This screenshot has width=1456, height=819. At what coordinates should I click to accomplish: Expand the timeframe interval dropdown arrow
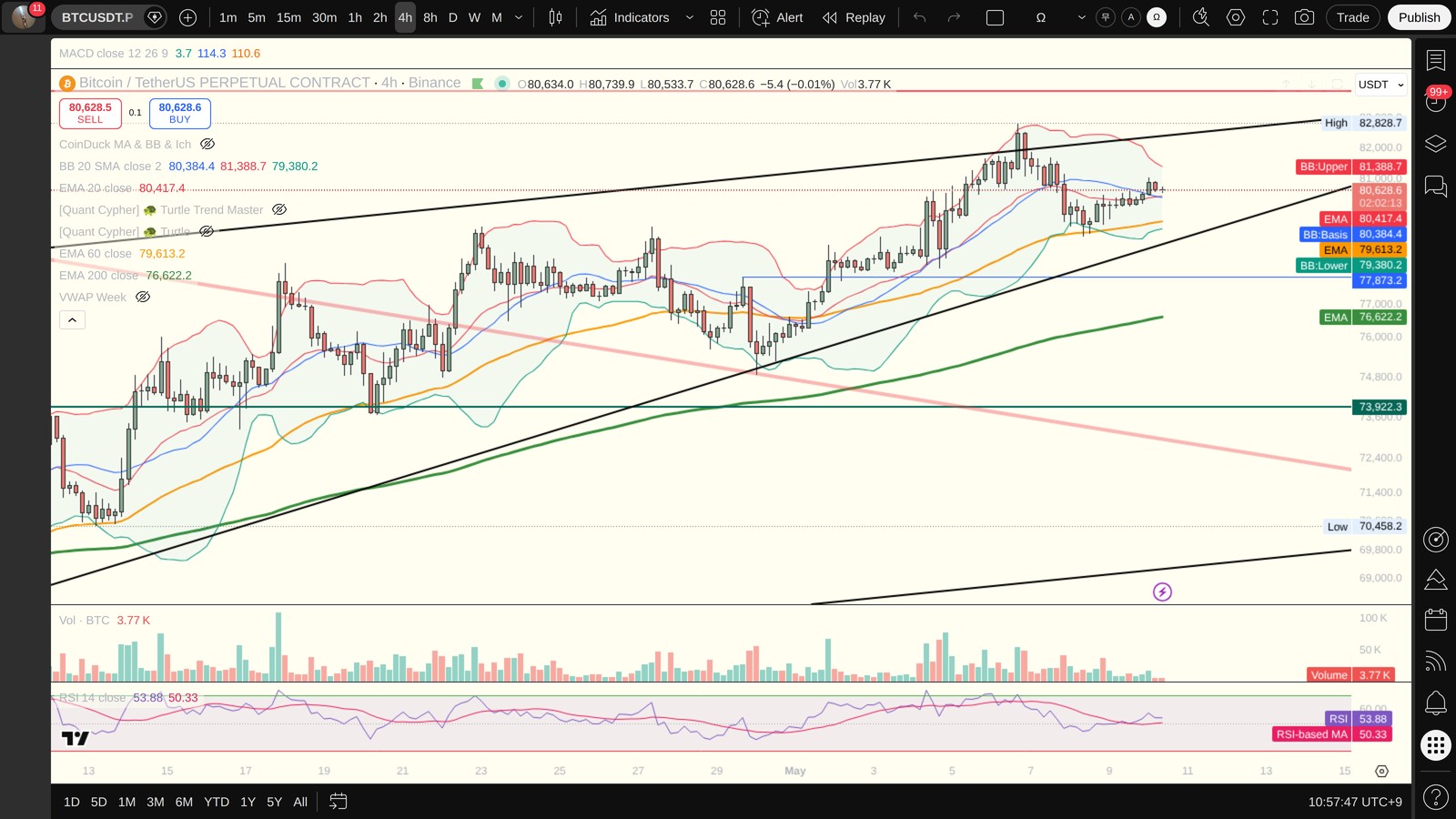[x=519, y=17]
